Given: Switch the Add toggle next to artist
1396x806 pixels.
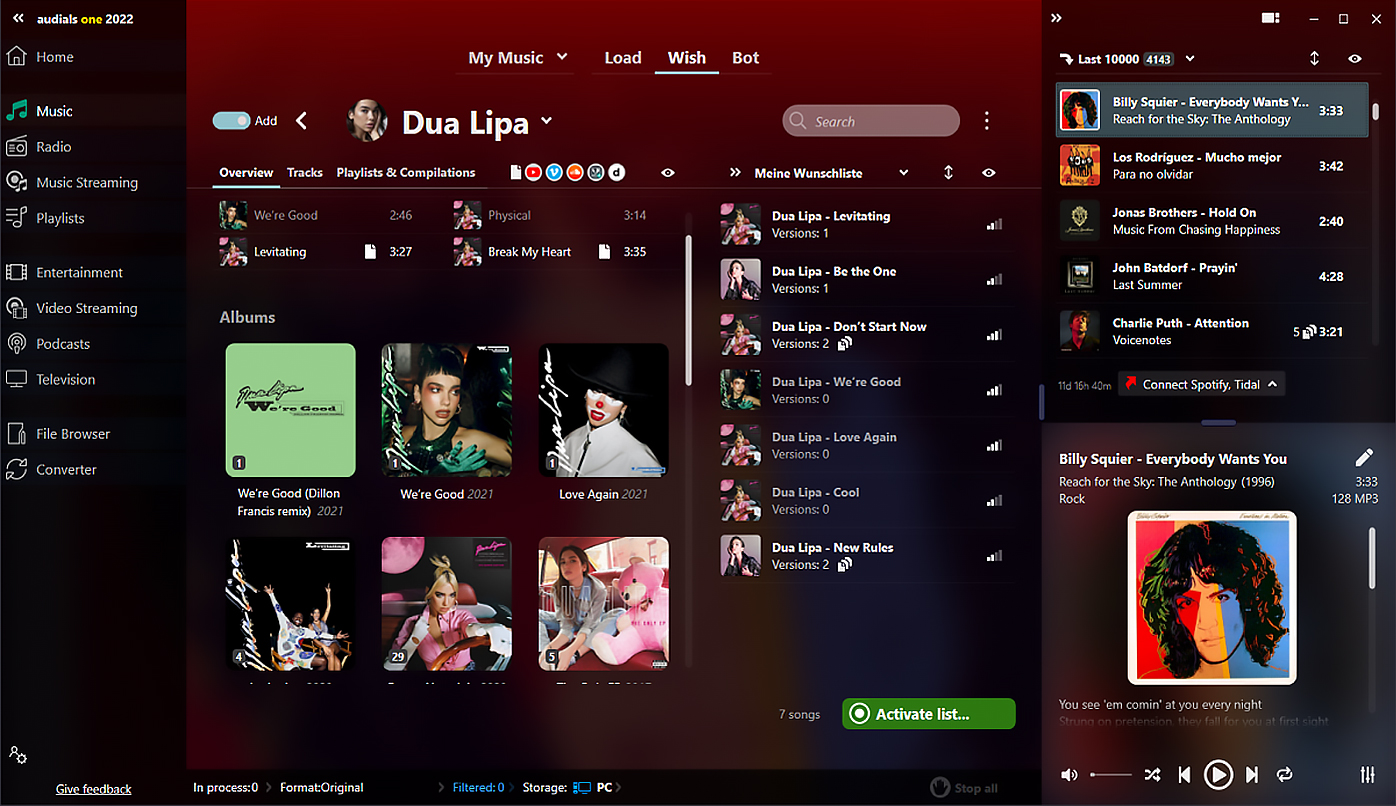Looking at the screenshot, I should pos(232,120).
